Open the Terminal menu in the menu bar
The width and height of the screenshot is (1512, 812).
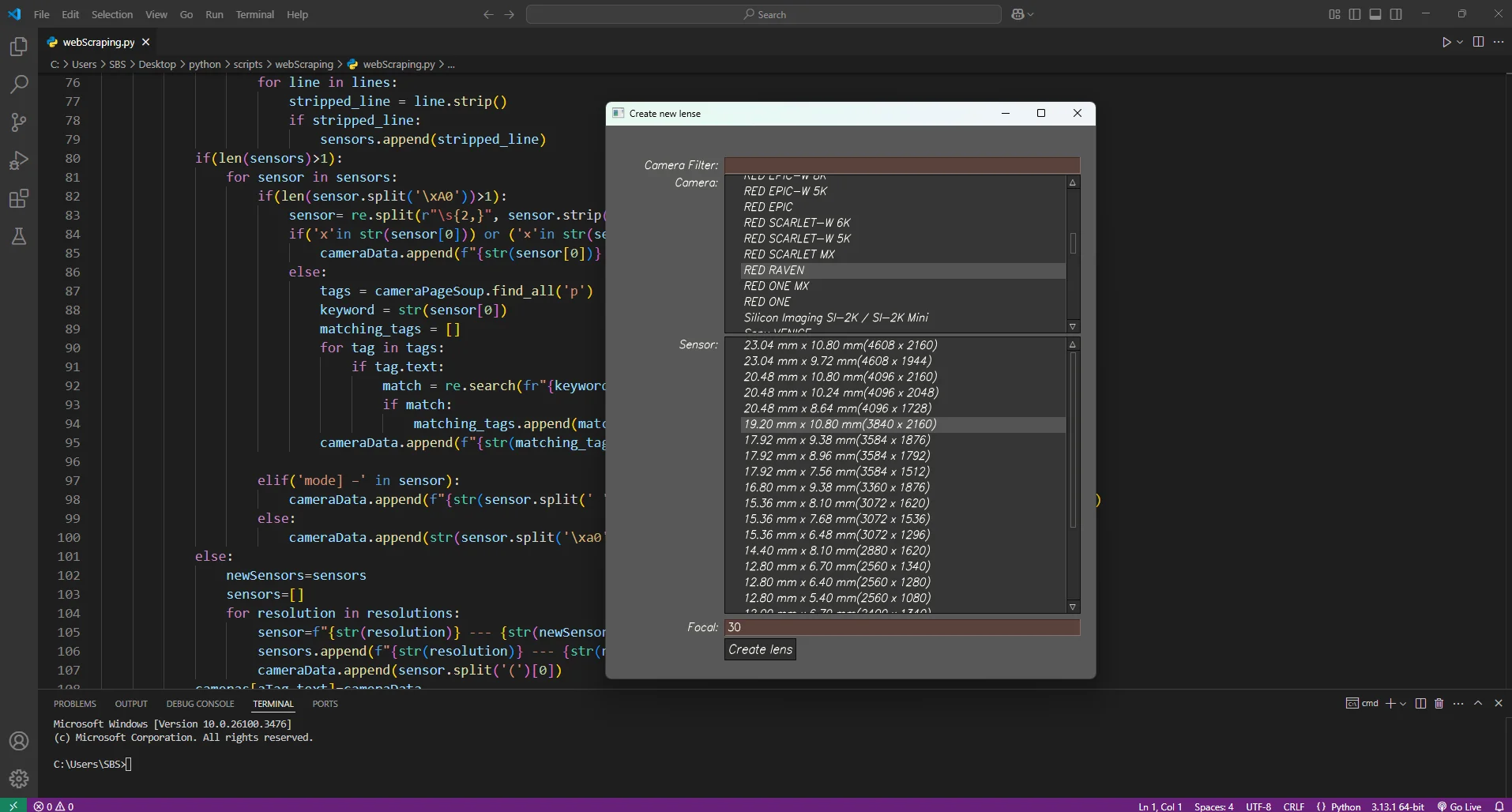tap(254, 14)
